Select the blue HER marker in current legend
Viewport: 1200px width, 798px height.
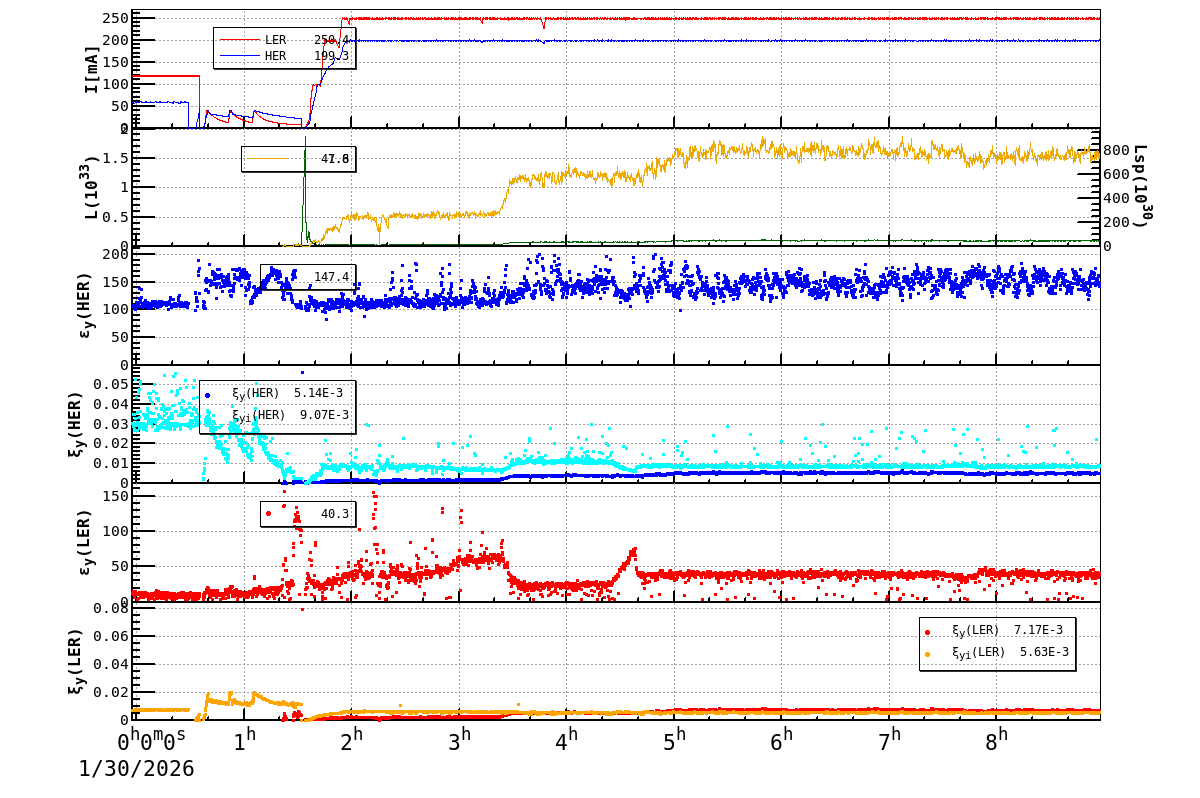[x=240, y=54]
